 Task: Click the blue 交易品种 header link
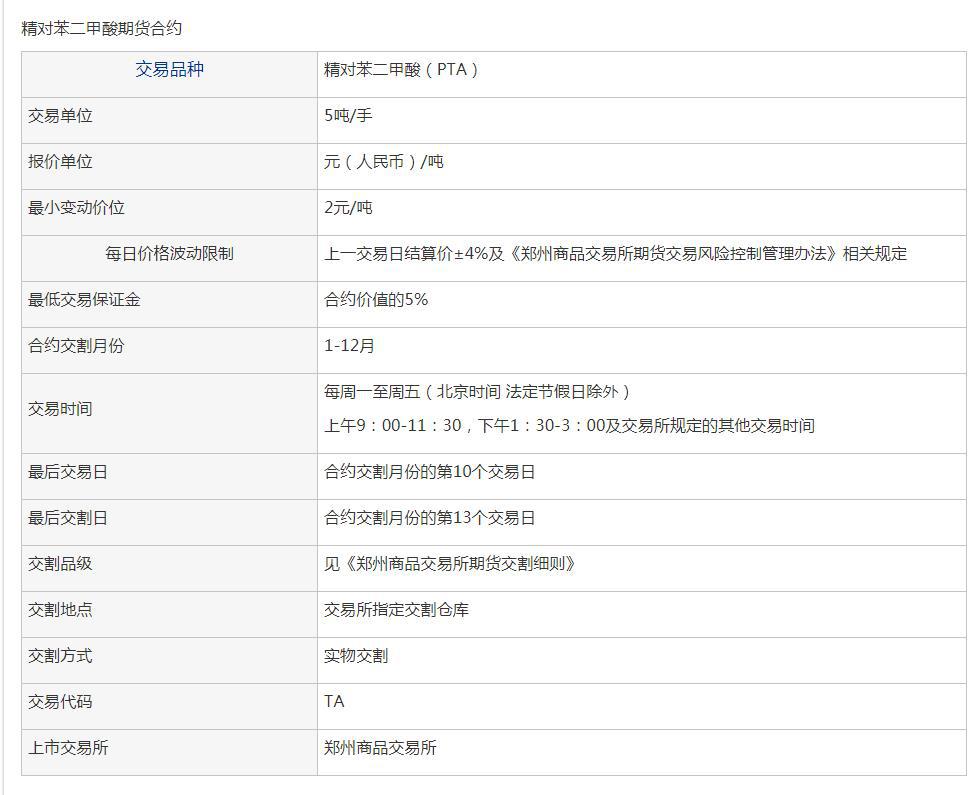[169, 70]
